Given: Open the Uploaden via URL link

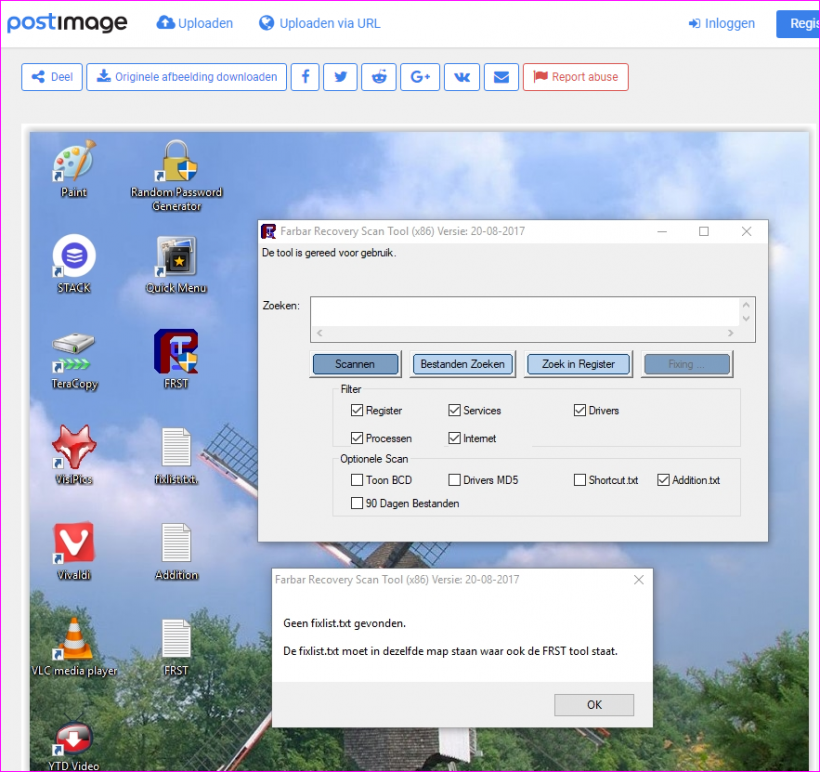Looking at the screenshot, I should coord(320,23).
